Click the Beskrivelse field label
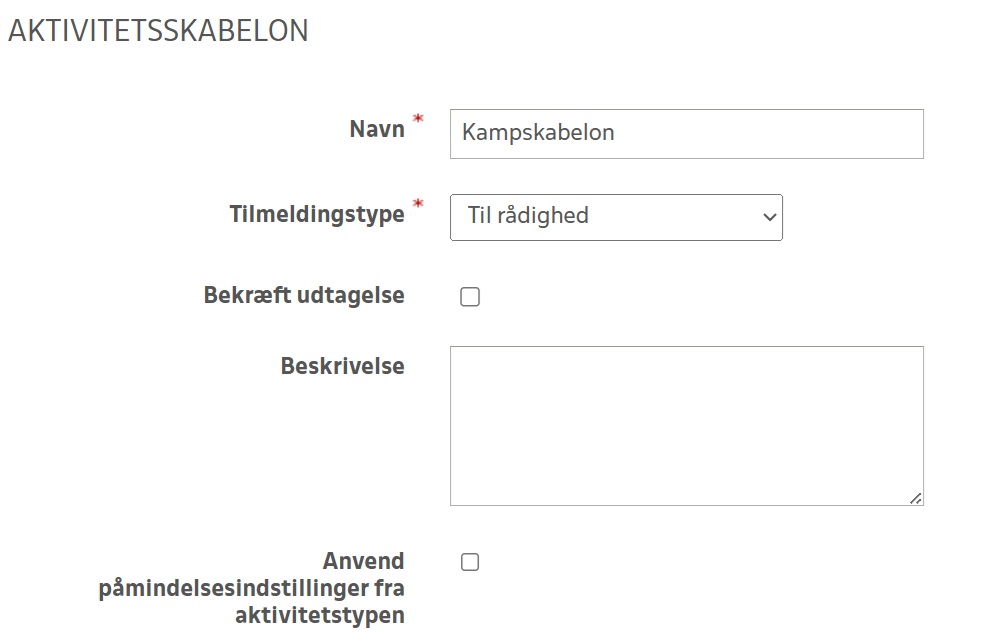 coord(342,366)
